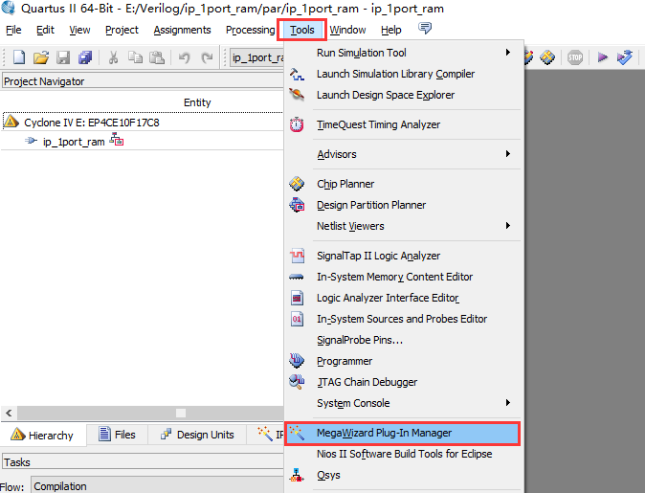Open JTAG Chain Debugger
Viewport: 646px width, 494px height.
pos(404,382)
